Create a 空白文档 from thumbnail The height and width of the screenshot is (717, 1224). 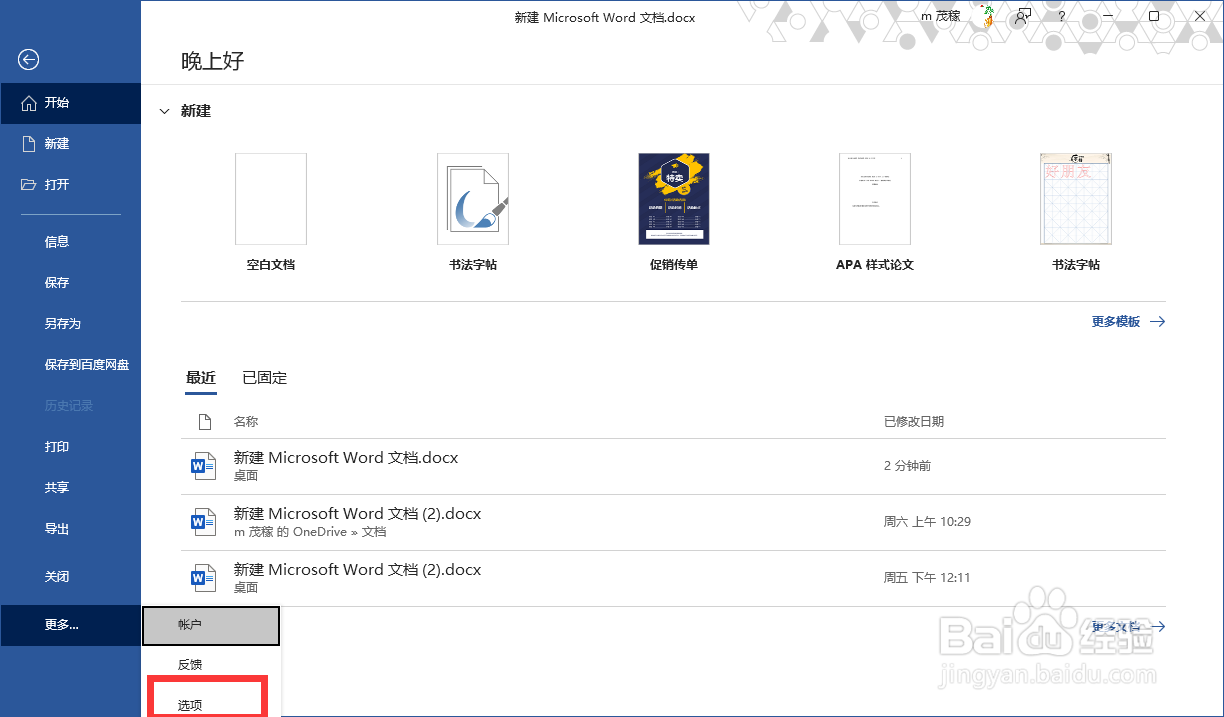[x=271, y=199]
